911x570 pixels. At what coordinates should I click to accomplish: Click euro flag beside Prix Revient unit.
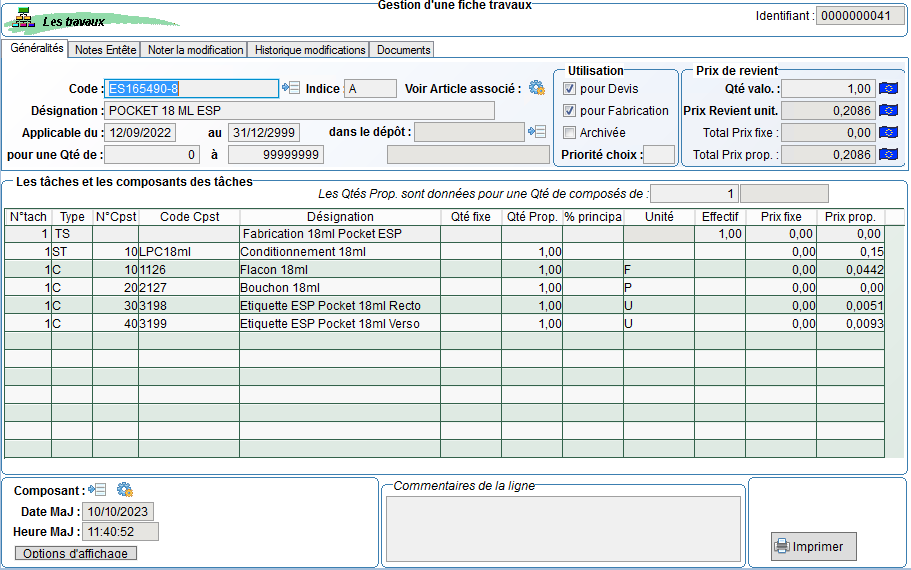coord(888,110)
